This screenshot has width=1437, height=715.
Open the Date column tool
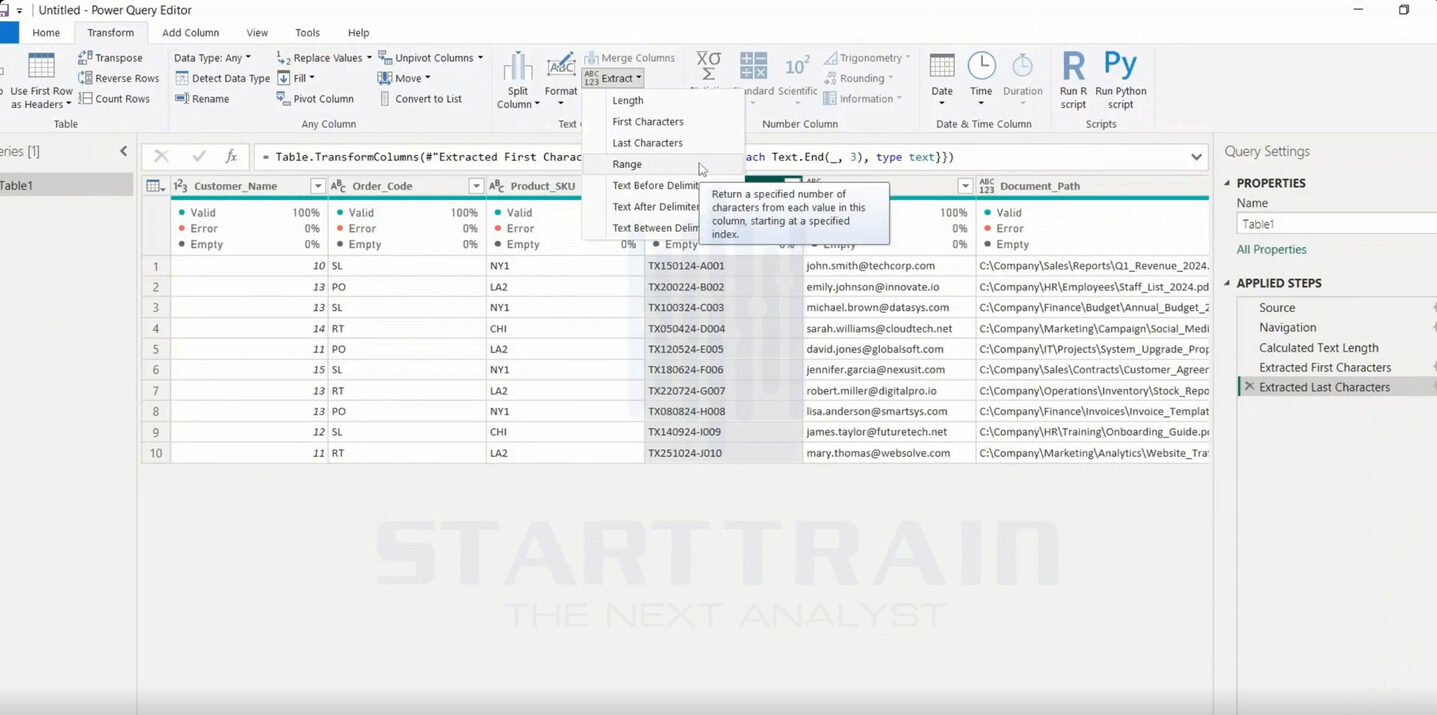(942, 80)
